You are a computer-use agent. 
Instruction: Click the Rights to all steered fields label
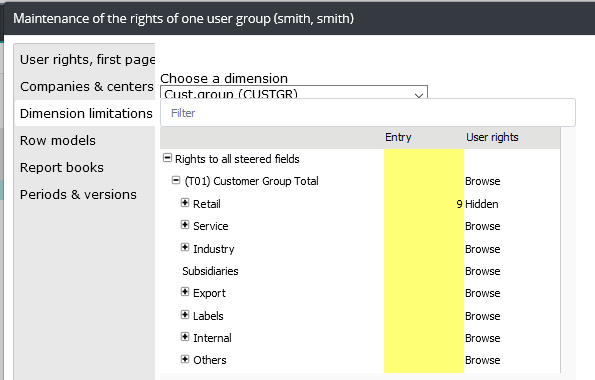pyautogui.click(x=237, y=159)
